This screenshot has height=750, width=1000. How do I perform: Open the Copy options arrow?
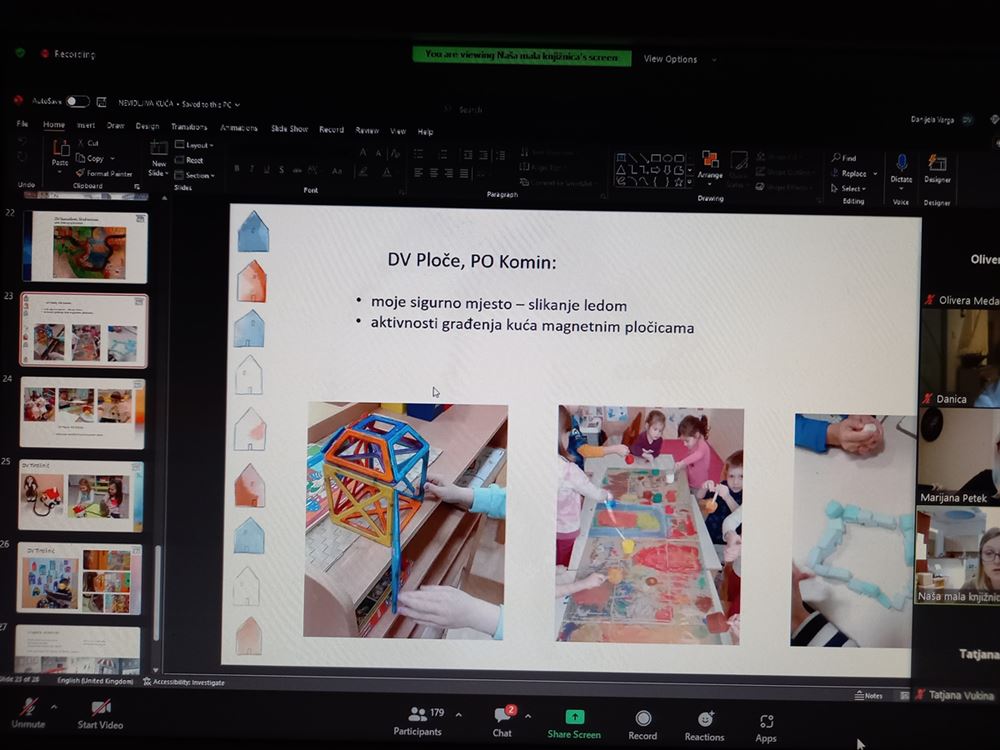[113, 158]
